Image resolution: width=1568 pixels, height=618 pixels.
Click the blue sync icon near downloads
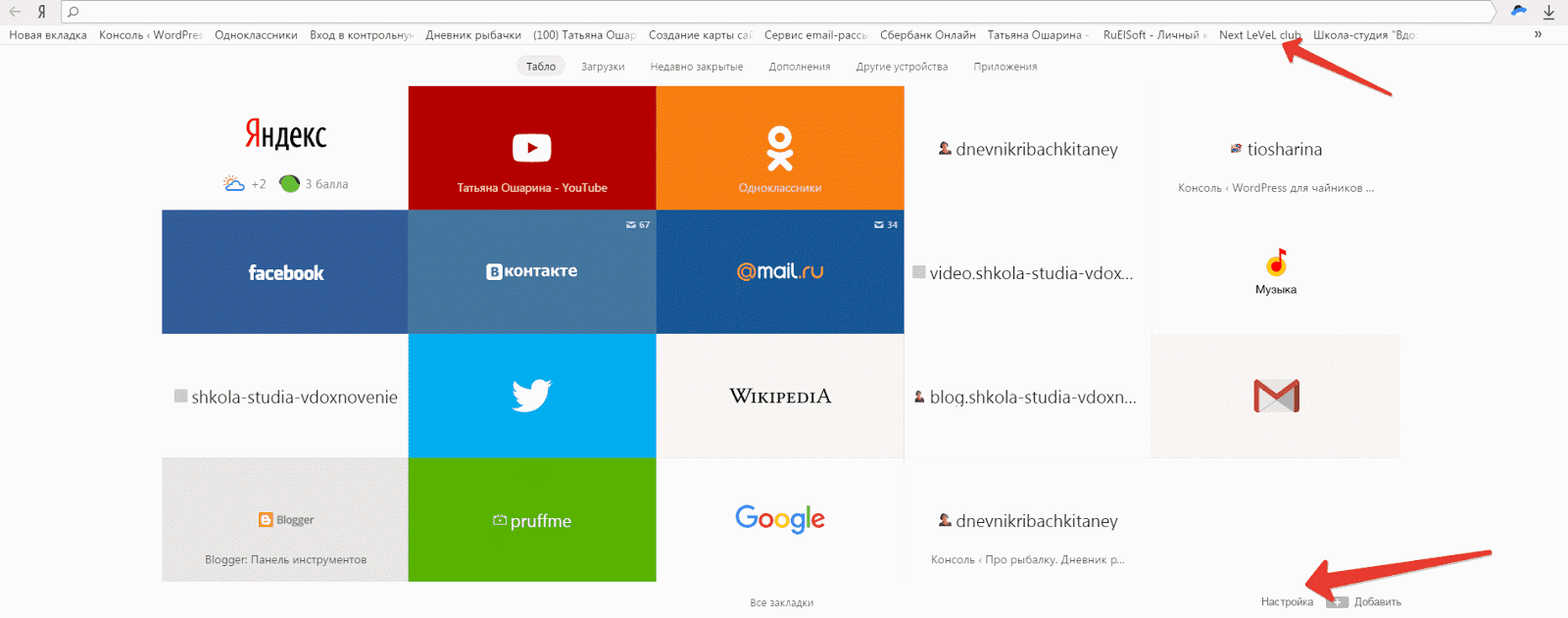pos(1518,11)
